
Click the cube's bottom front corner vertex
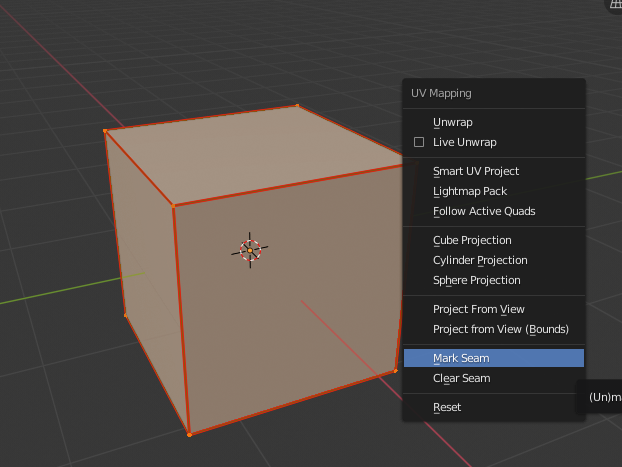189,435
